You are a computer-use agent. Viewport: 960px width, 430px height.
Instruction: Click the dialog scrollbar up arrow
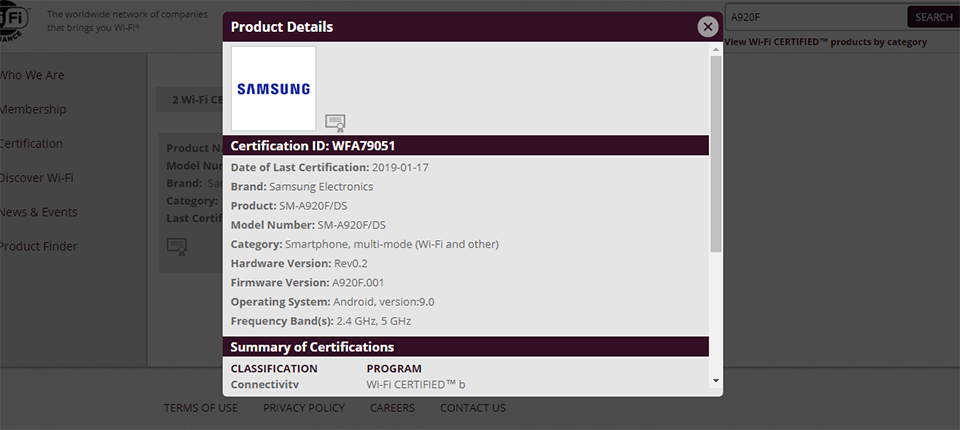coord(716,49)
